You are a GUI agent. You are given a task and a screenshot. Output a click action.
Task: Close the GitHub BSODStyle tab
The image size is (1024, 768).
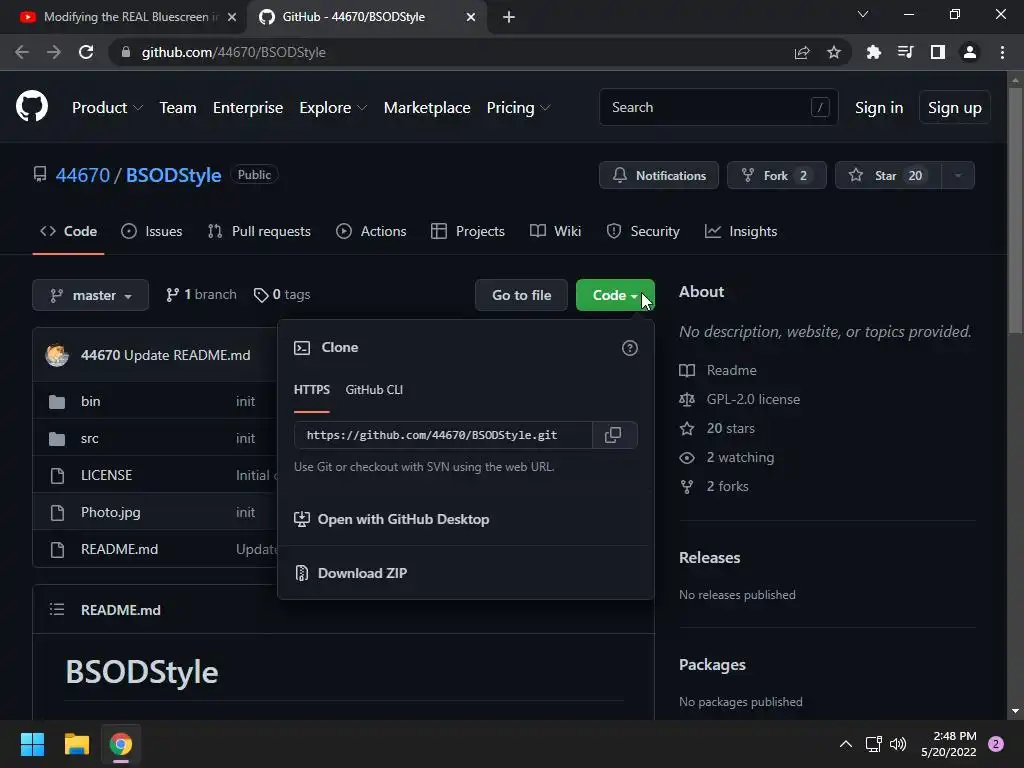pos(471,17)
